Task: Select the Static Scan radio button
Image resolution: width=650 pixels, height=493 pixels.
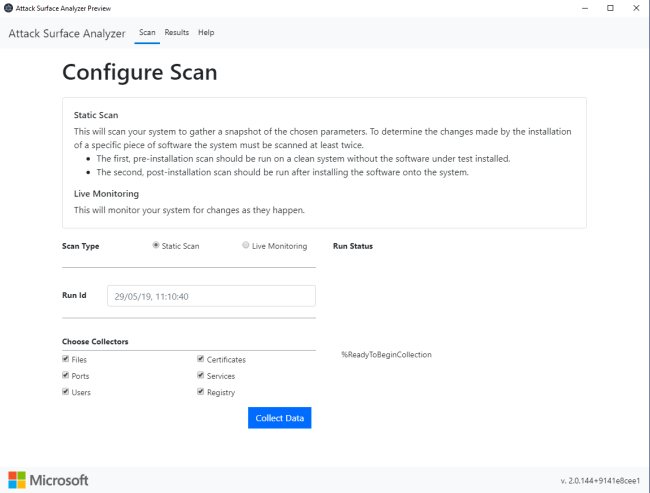Action: (156, 245)
